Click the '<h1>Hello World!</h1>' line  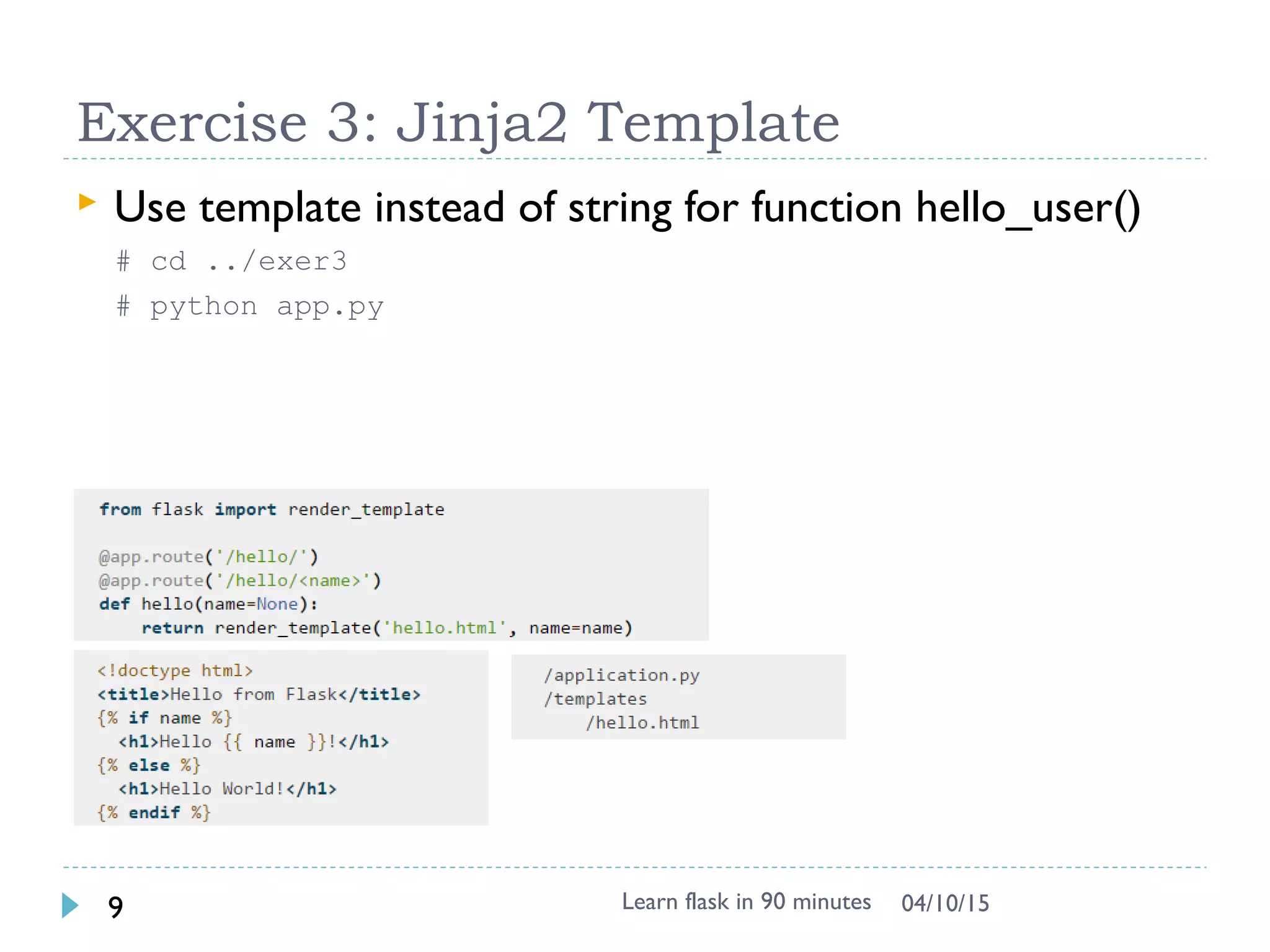coord(228,788)
